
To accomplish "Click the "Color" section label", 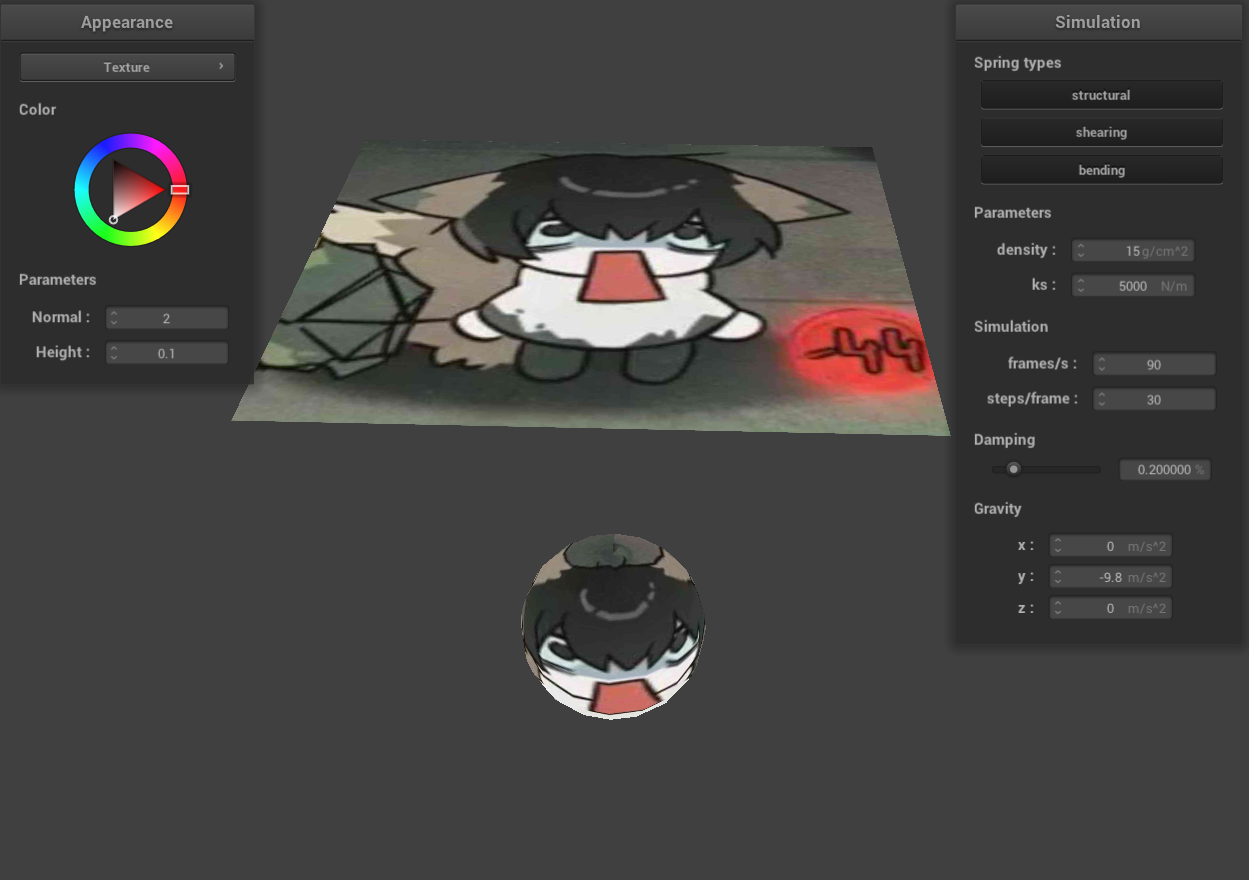I will tap(37, 109).
